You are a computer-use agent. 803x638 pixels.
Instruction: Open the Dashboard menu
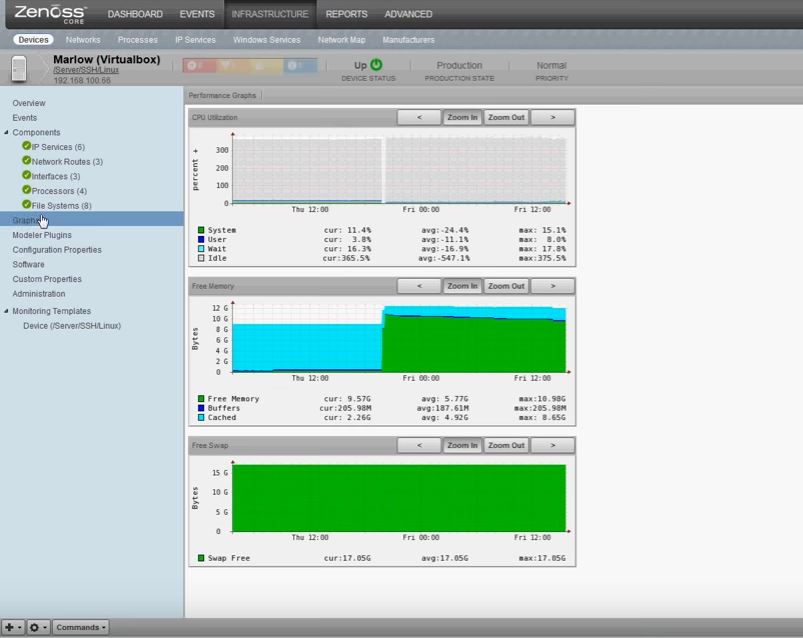click(x=135, y=14)
